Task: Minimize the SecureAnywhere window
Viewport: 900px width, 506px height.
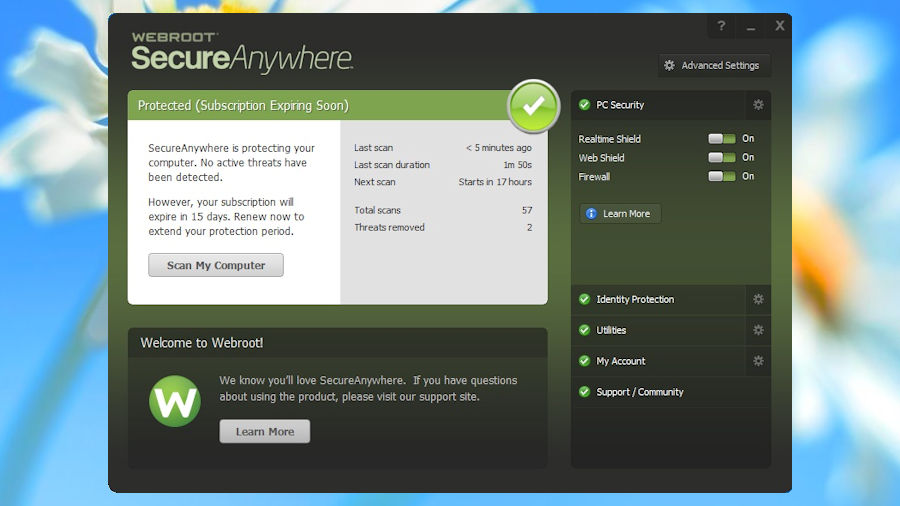Action: pyautogui.click(x=751, y=26)
